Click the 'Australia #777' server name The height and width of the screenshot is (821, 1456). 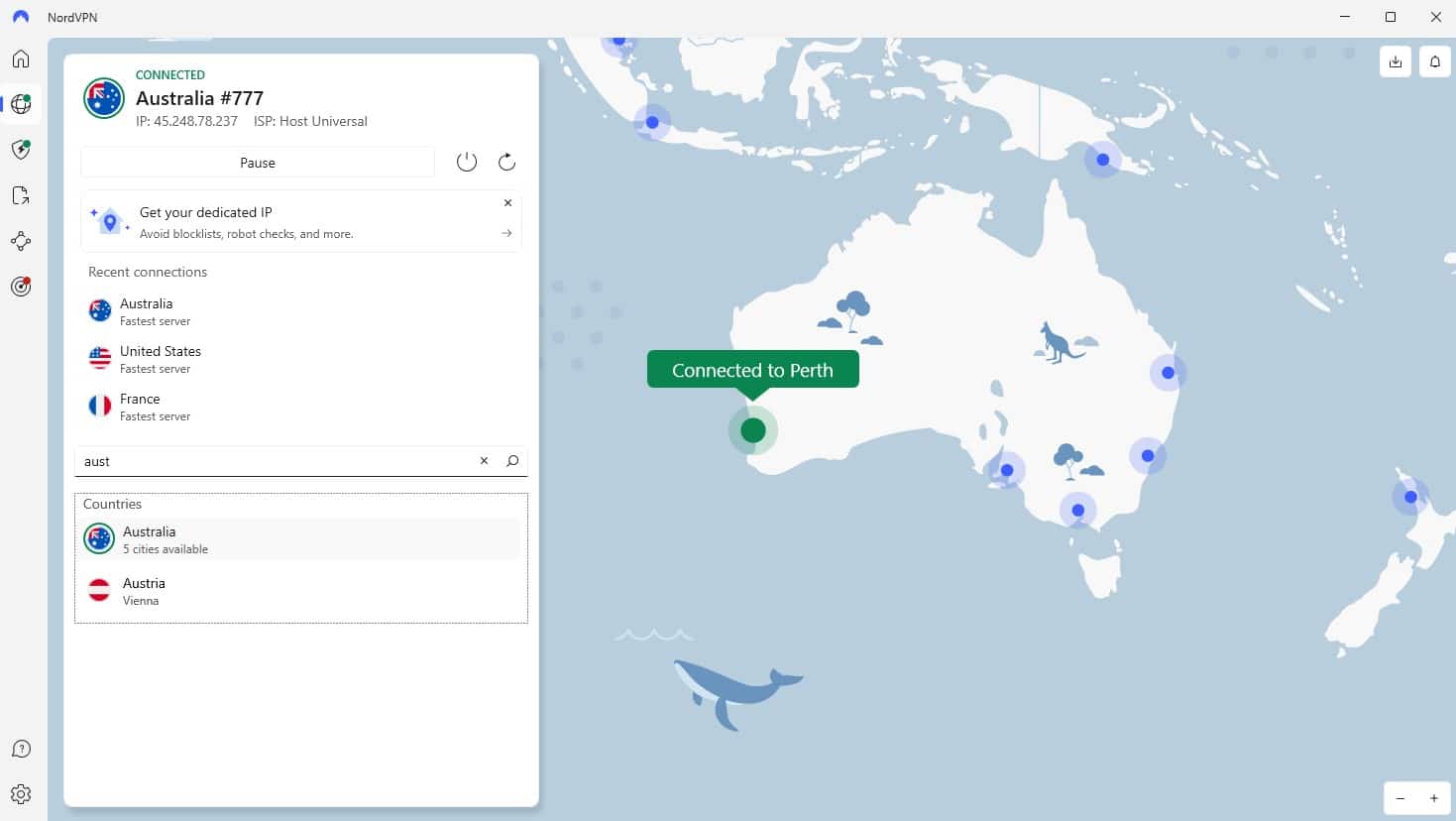point(199,98)
